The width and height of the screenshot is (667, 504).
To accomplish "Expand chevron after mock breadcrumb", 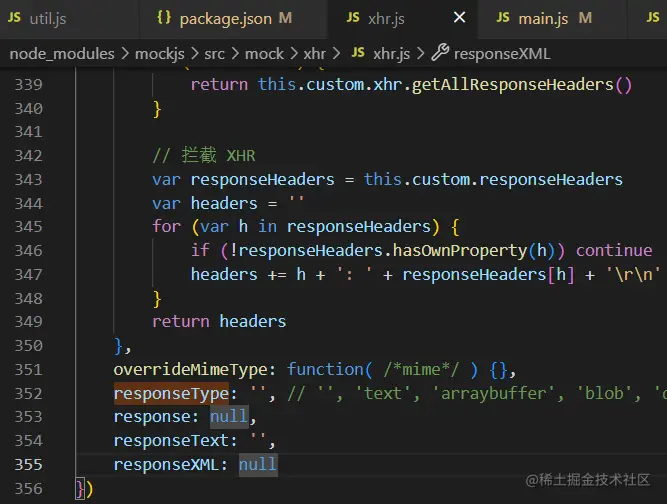I will click(294, 54).
